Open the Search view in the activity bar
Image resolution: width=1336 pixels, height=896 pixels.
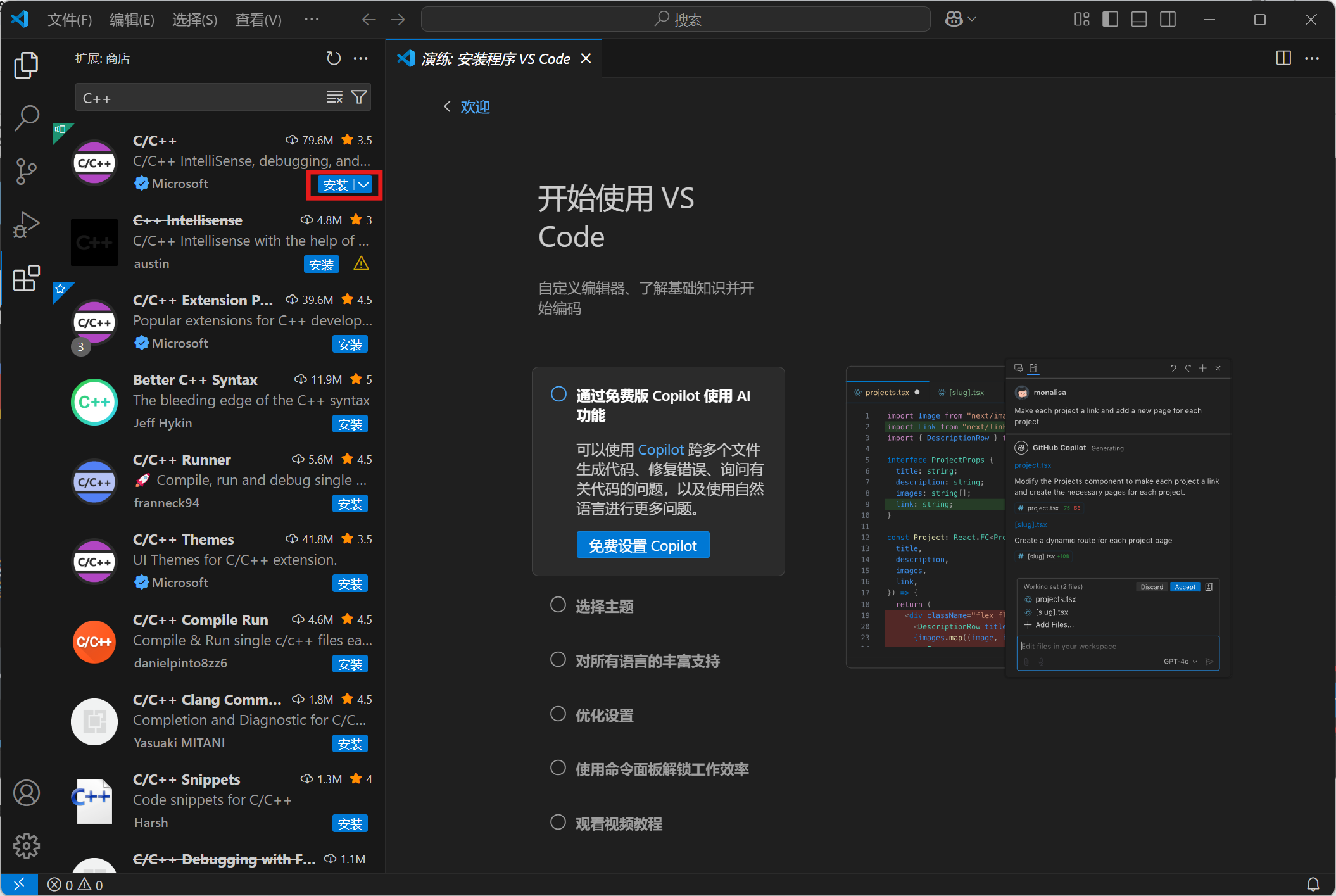coord(26,118)
